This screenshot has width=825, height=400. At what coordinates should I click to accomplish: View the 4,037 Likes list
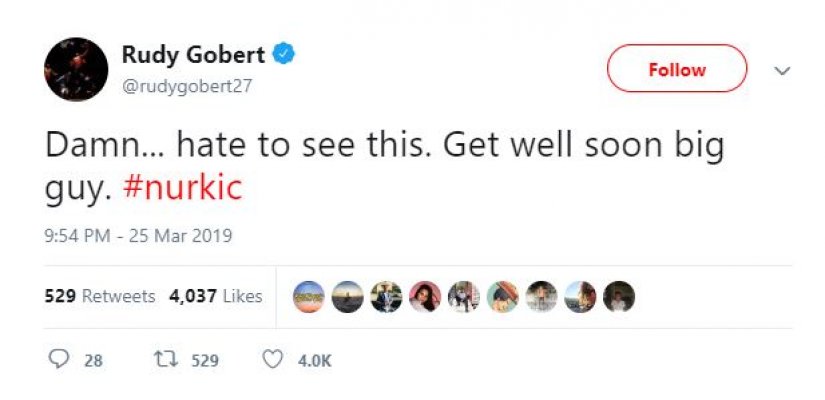click(215, 296)
